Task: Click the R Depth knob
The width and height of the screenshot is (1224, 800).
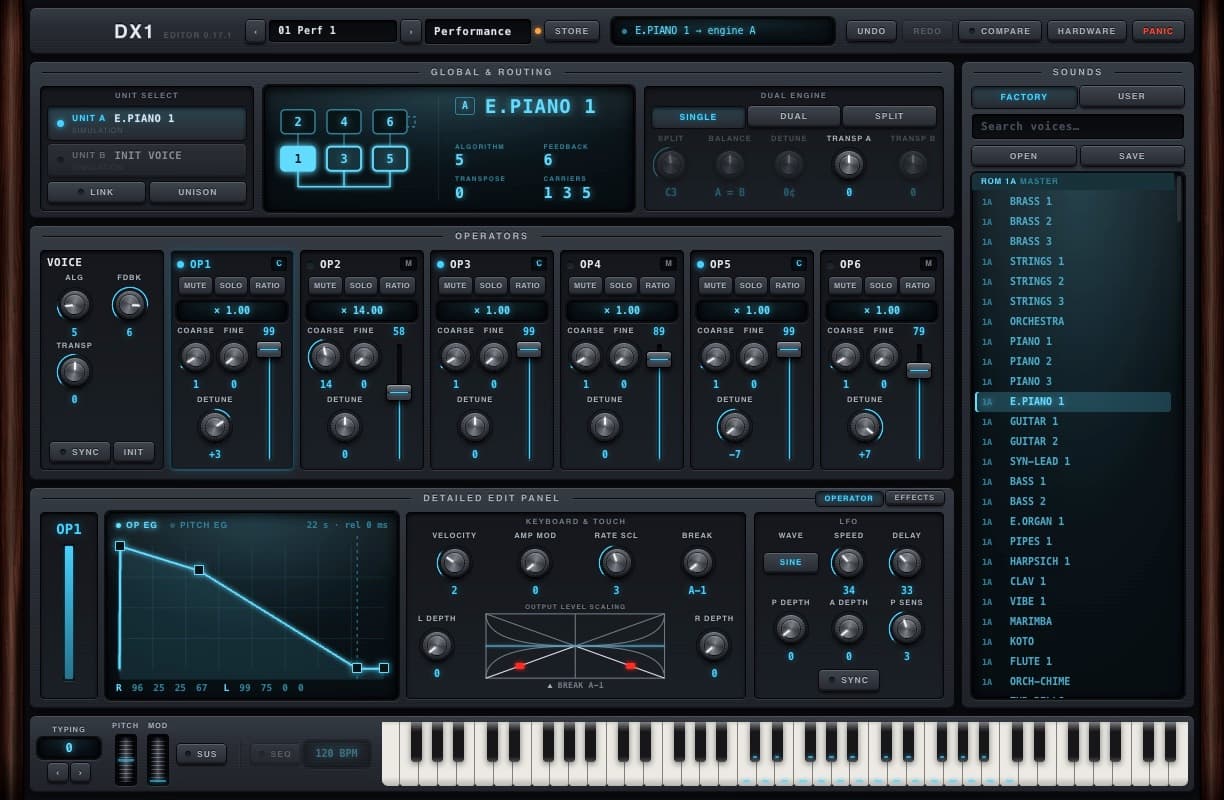Action: [713, 645]
